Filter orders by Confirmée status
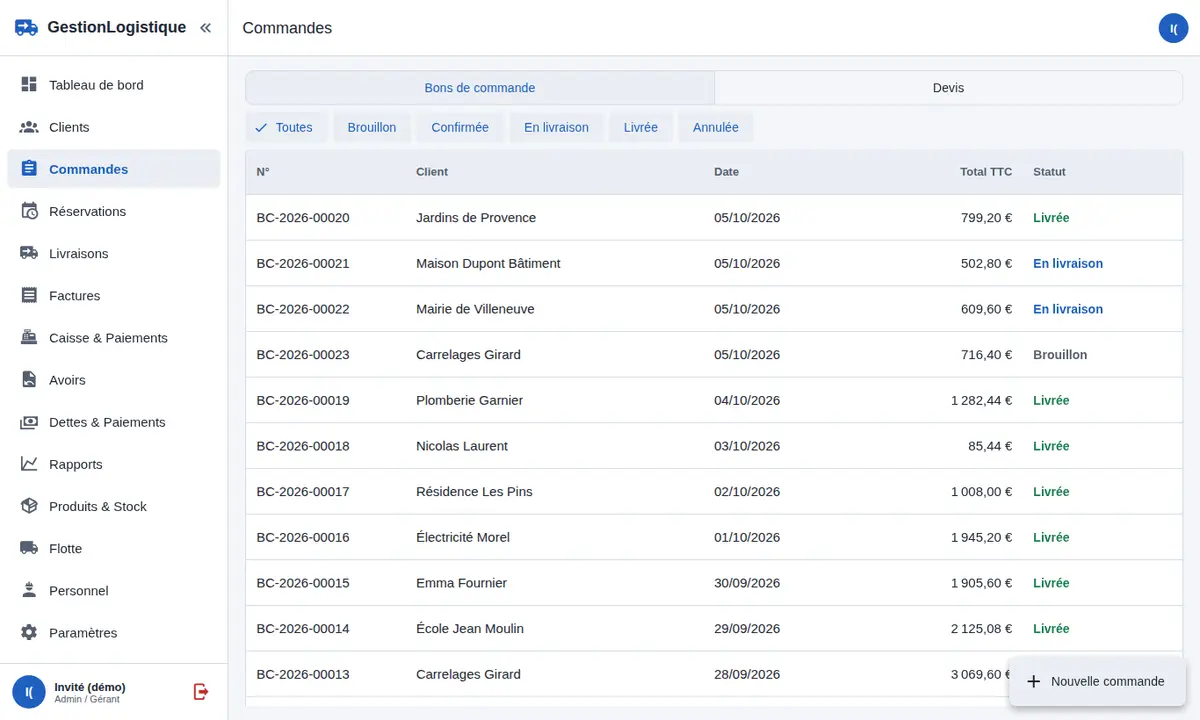1200x720 pixels. point(460,127)
